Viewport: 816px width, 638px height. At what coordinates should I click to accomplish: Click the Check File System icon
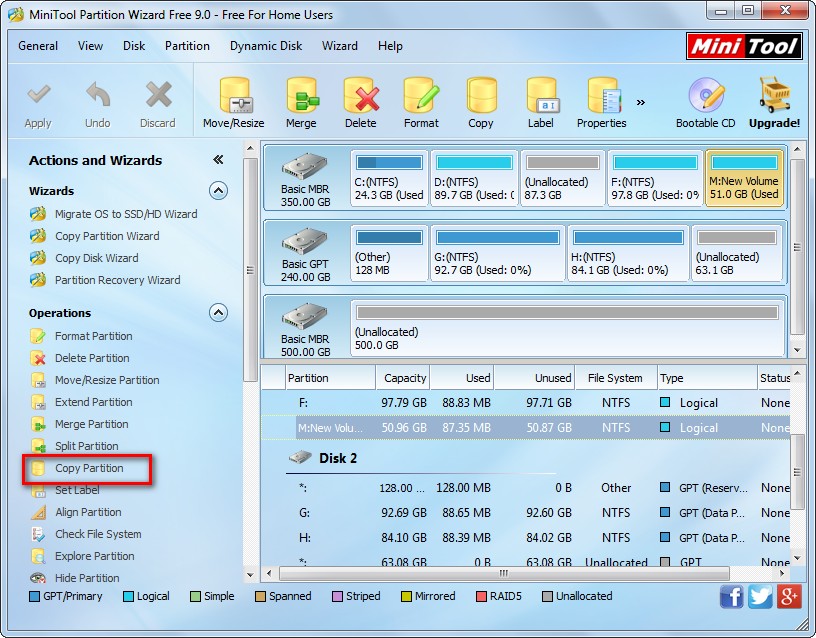click(38, 534)
